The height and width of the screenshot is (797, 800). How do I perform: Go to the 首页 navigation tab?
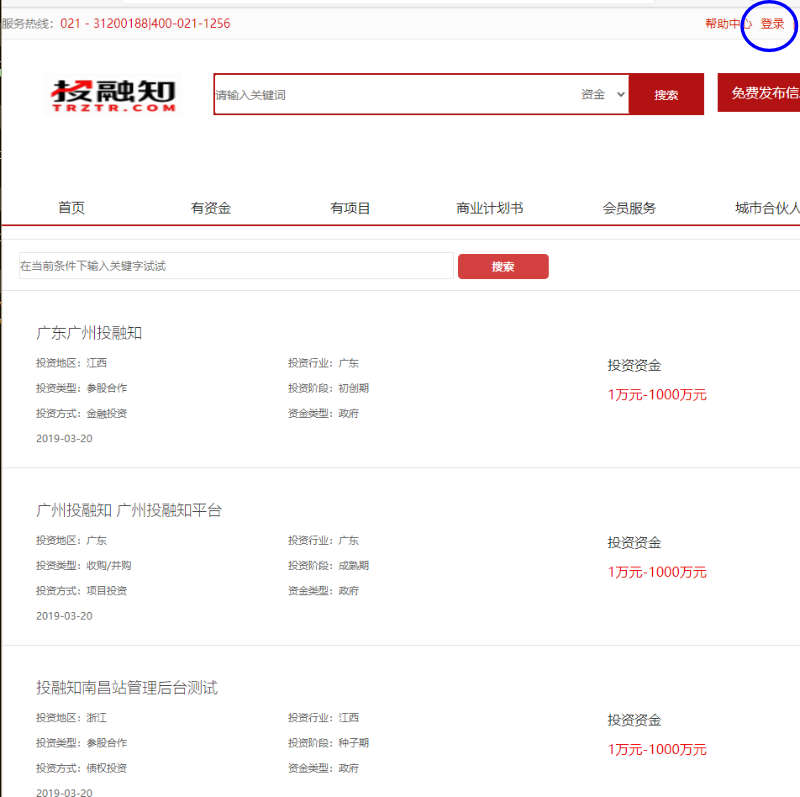(71, 208)
